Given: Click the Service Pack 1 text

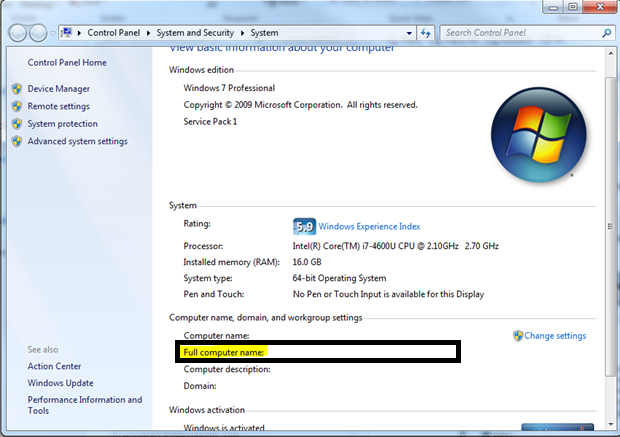Looking at the screenshot, I should tap(210, 121).
